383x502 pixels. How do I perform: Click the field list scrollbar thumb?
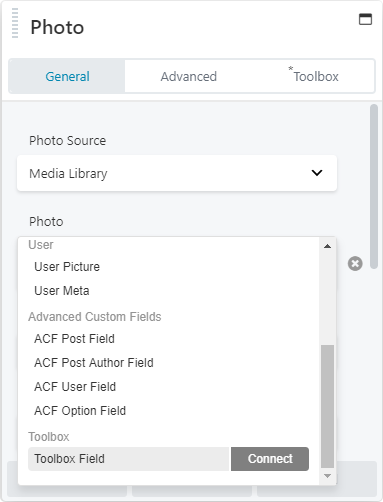pos(327,406)
